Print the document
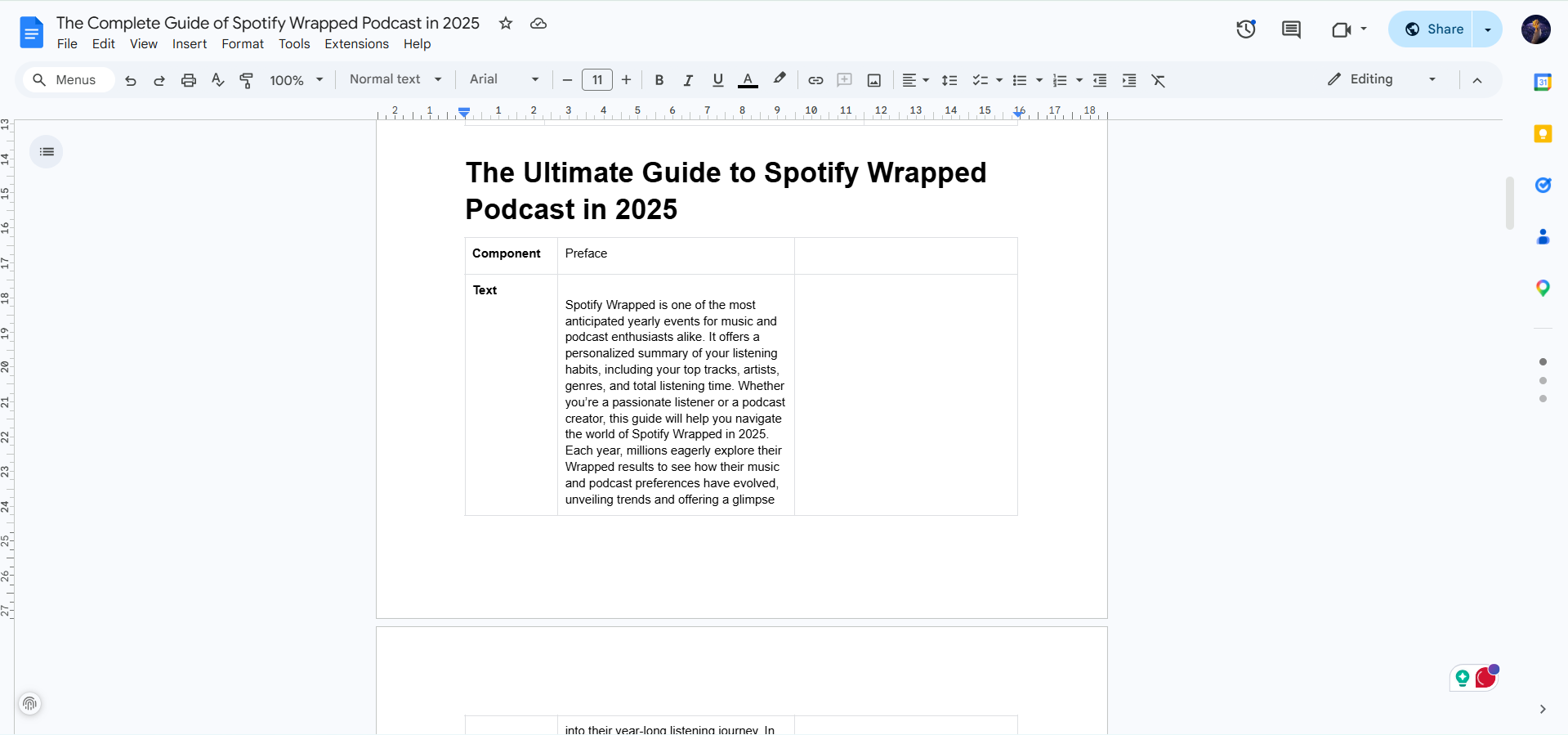Viewport: 1568px width, 735px height. (x=189, y=80)
